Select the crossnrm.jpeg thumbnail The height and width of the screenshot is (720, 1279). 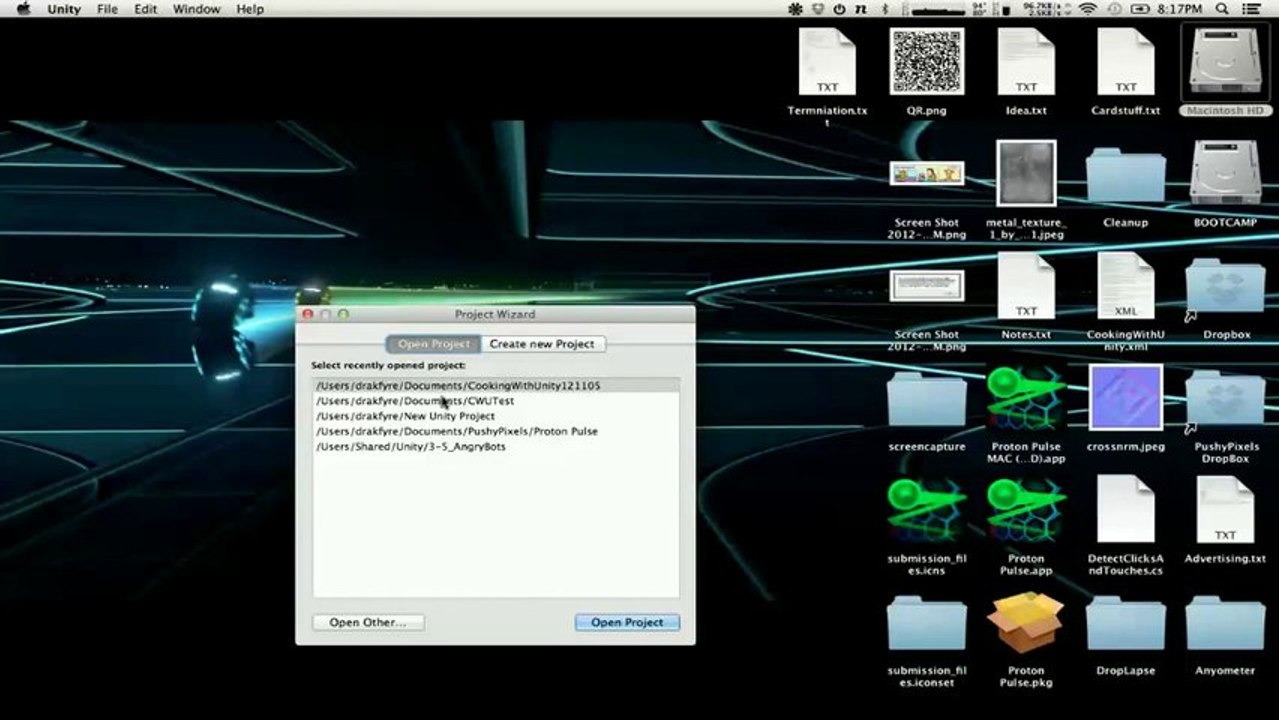point(1126,398)
